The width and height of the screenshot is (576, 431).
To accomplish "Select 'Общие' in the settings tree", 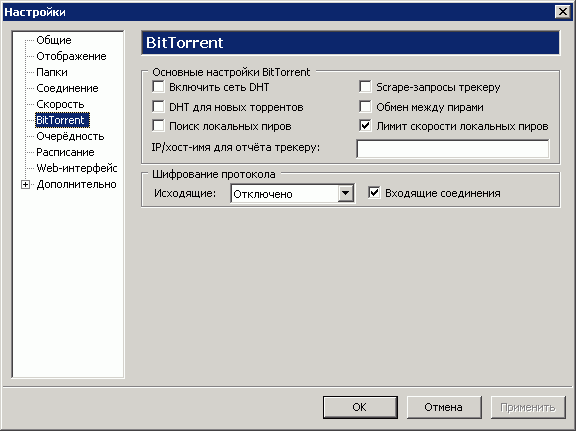I will pos(54,40).
